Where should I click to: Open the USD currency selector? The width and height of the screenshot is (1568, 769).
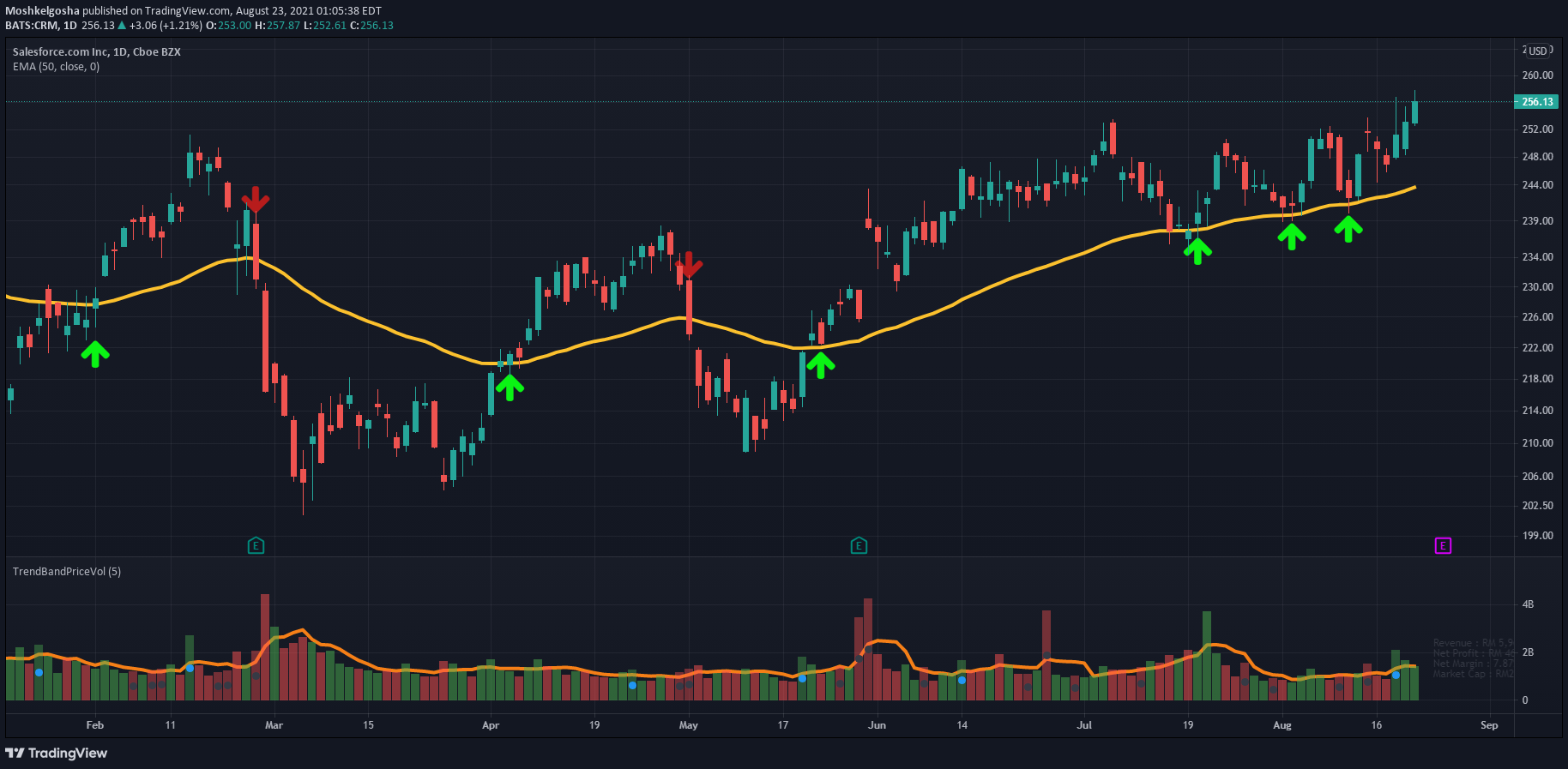1538,51
